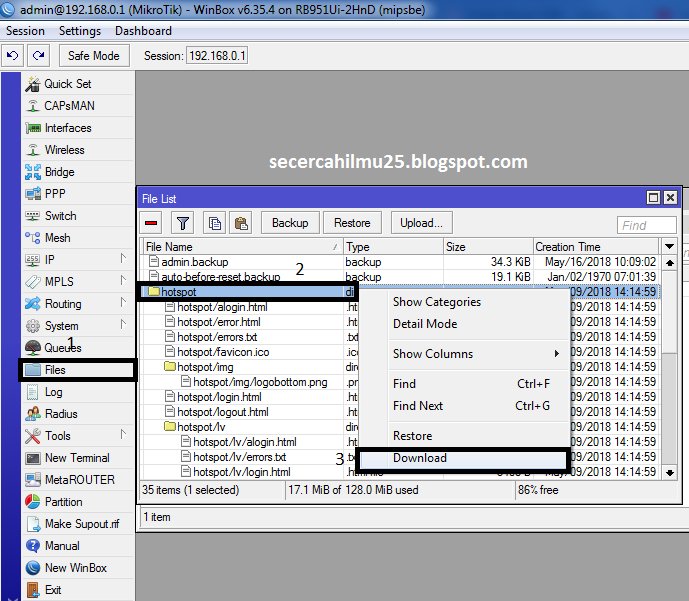Click the undo arrow icon
The image size is (689, 601).
coord(12,56)
